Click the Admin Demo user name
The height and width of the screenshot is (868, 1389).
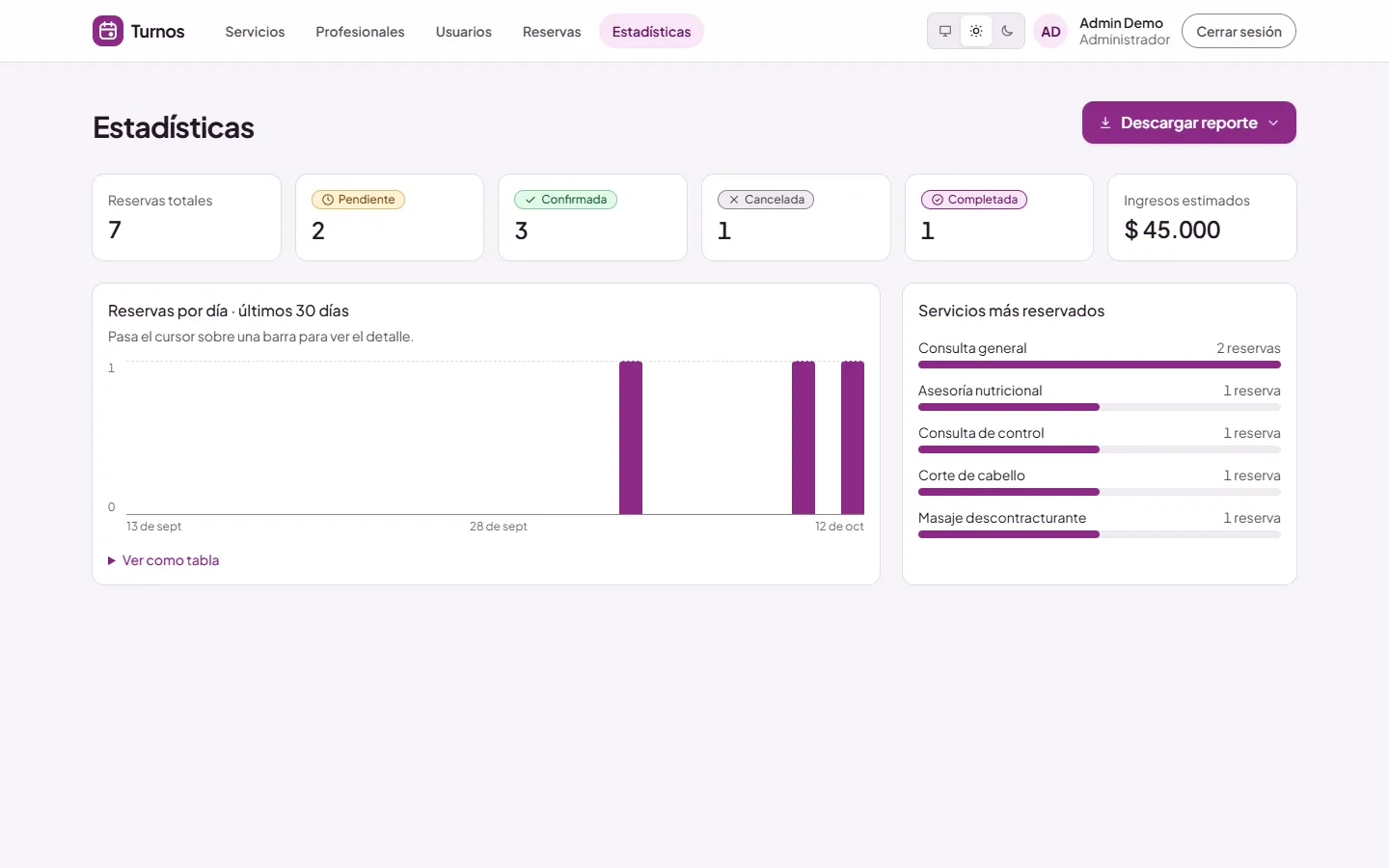(1121, 23)
